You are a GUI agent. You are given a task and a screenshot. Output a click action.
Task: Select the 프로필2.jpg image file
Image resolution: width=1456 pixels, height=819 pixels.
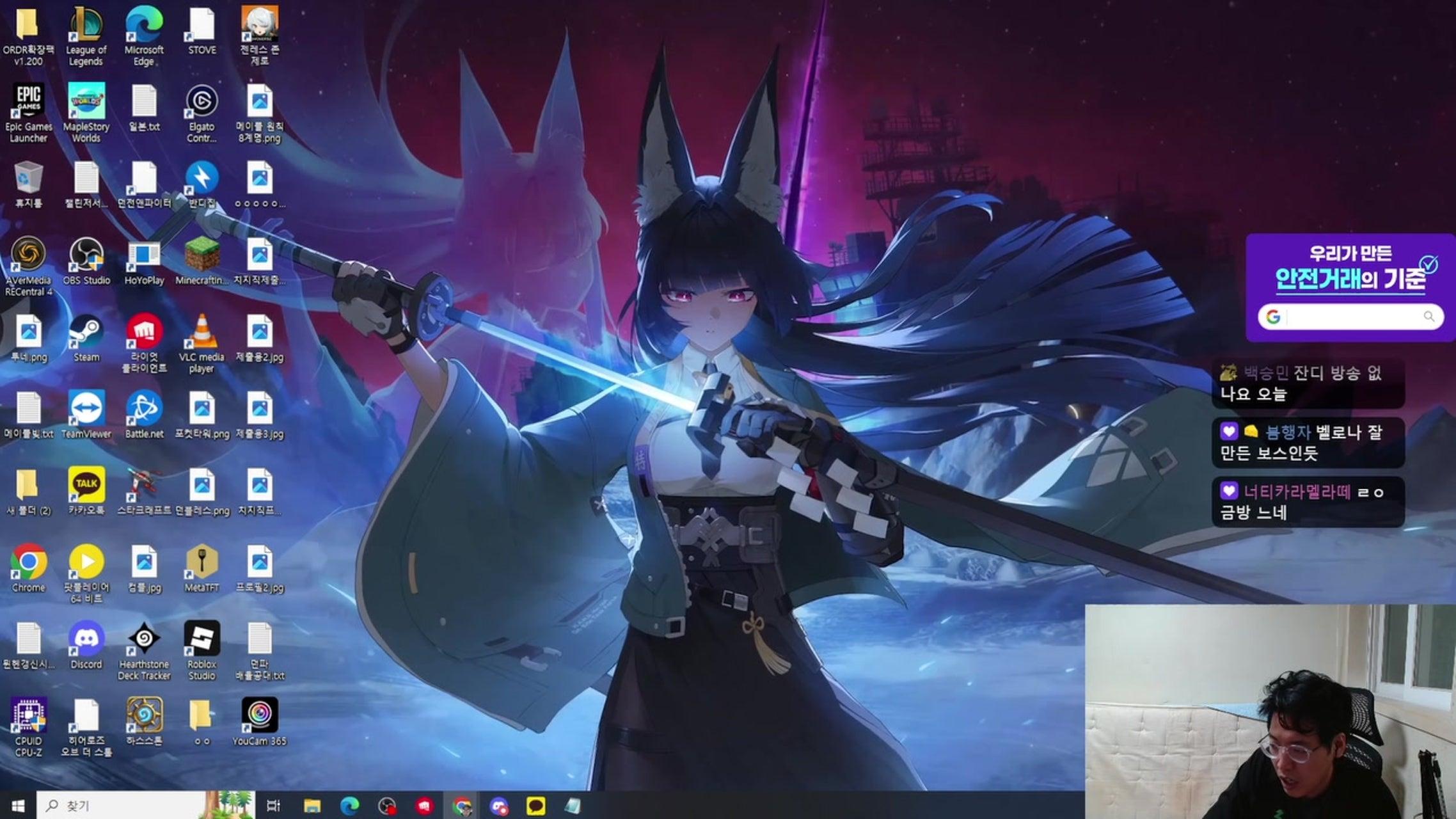point(259,568)
